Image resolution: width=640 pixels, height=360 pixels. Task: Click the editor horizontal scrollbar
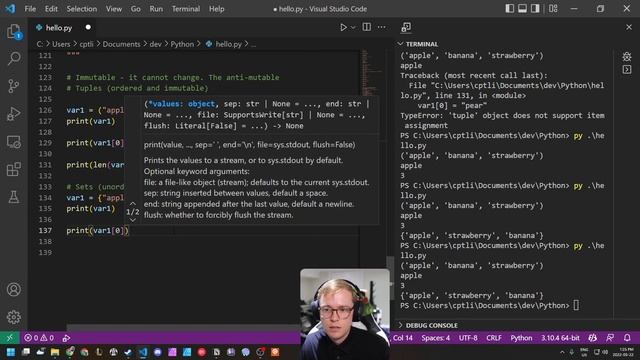pyautogui.click(x=183, y=328)
